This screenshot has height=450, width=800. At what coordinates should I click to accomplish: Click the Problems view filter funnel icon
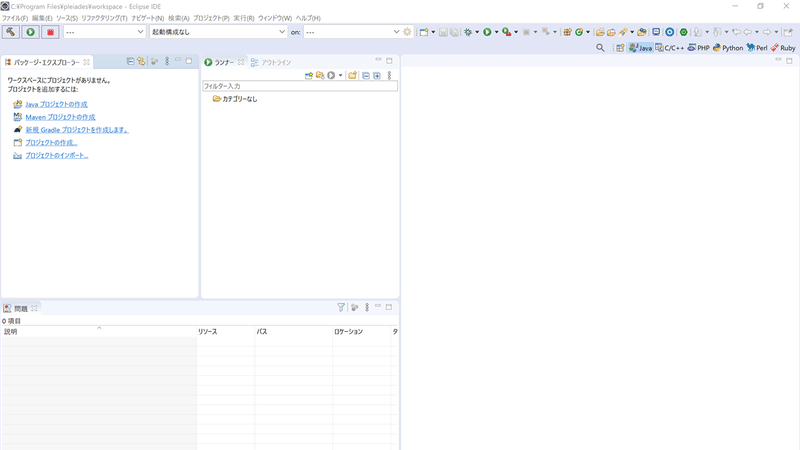tap(341, 307)
